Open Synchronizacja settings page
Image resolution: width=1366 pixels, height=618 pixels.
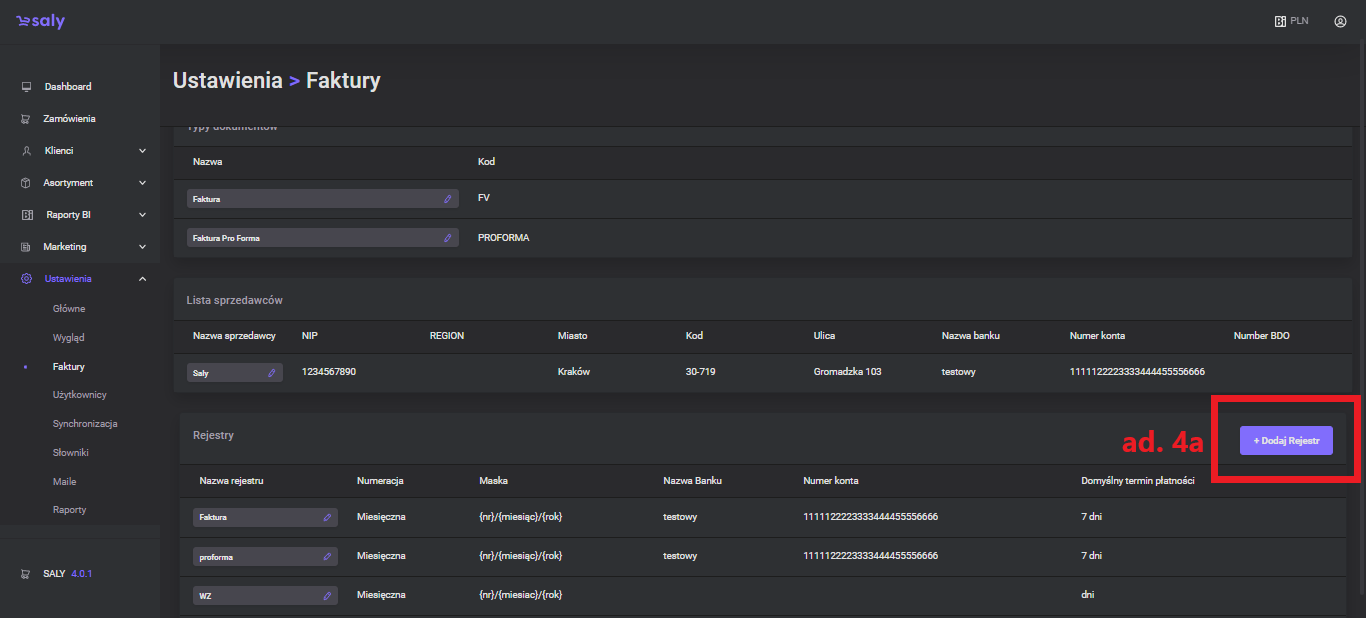point(85,424)
